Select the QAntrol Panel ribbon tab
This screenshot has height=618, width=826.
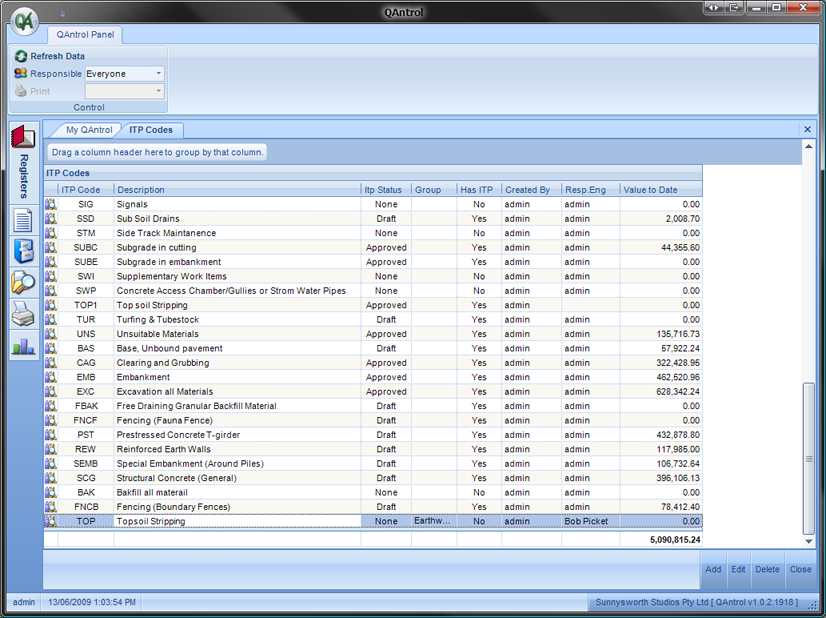click(x=85, y=35)
